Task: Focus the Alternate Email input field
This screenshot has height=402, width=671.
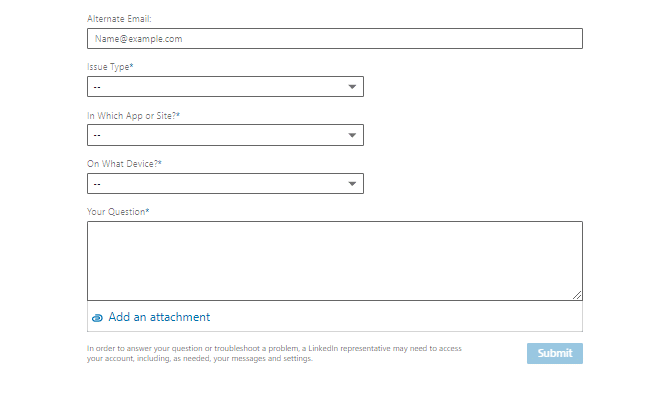Action: pyautogui.click(x=335, y=39)
